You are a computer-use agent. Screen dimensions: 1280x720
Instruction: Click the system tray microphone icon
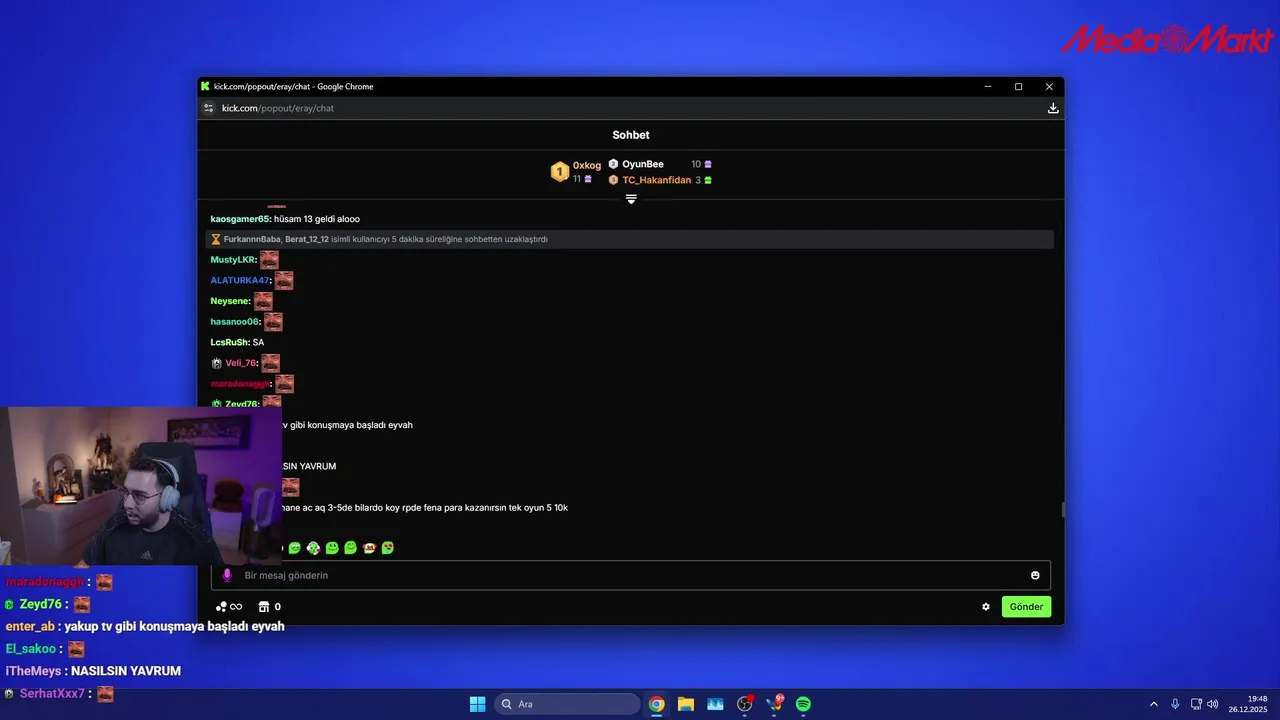tap(1175, 704)
